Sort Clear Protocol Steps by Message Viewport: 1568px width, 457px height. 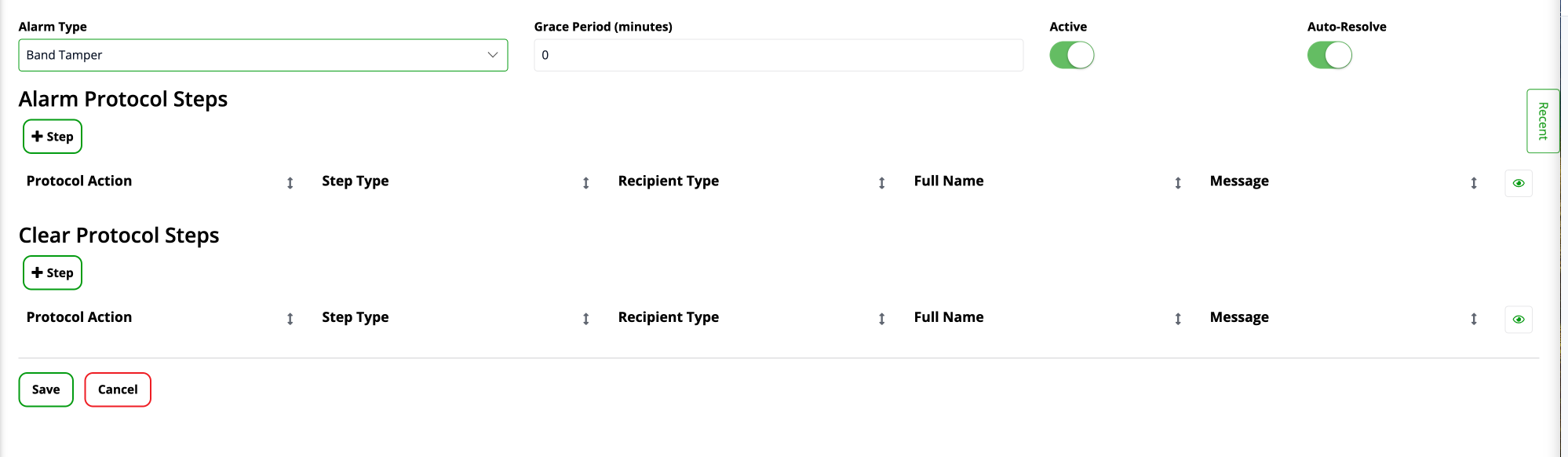click(1473, 319)
